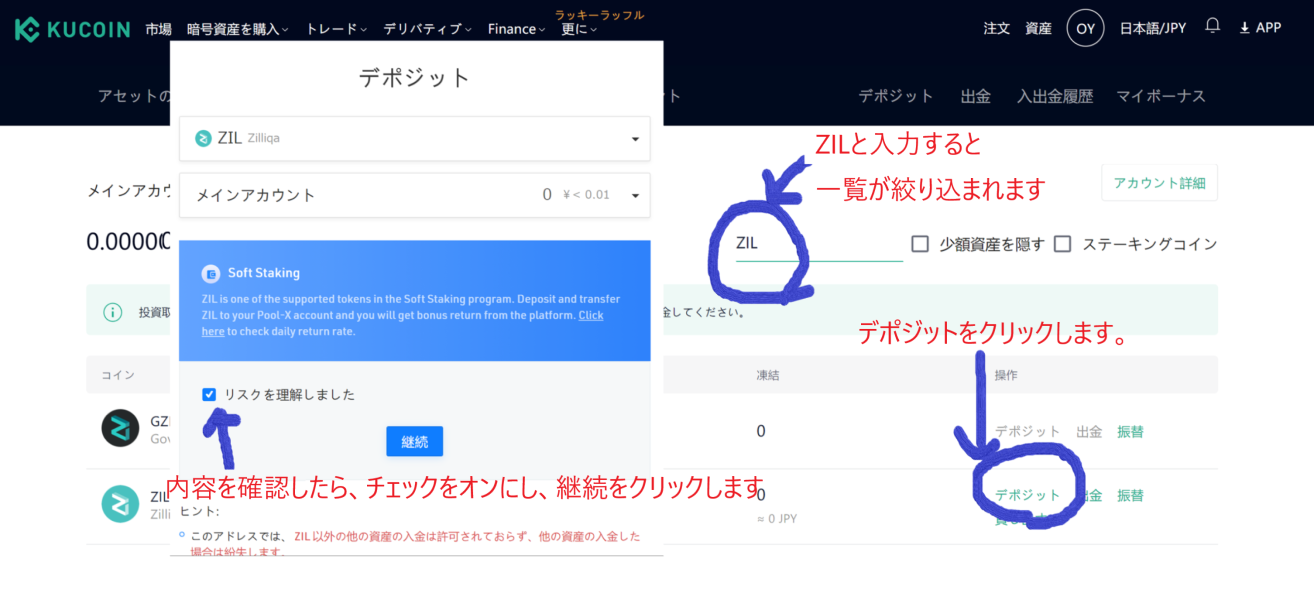Click the アカウント詳細 button
This screenshot has height=593, width=1314.
[1159, 183]
